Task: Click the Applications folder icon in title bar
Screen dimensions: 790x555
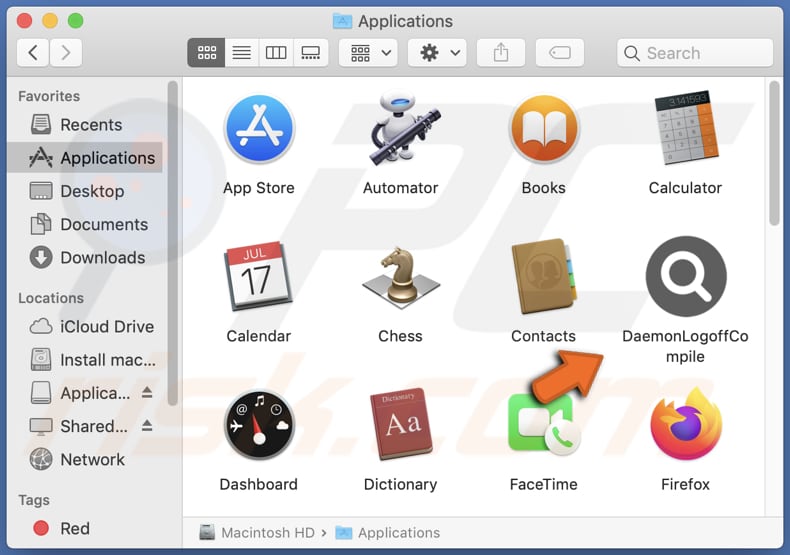Action: [x=343, y=21]
